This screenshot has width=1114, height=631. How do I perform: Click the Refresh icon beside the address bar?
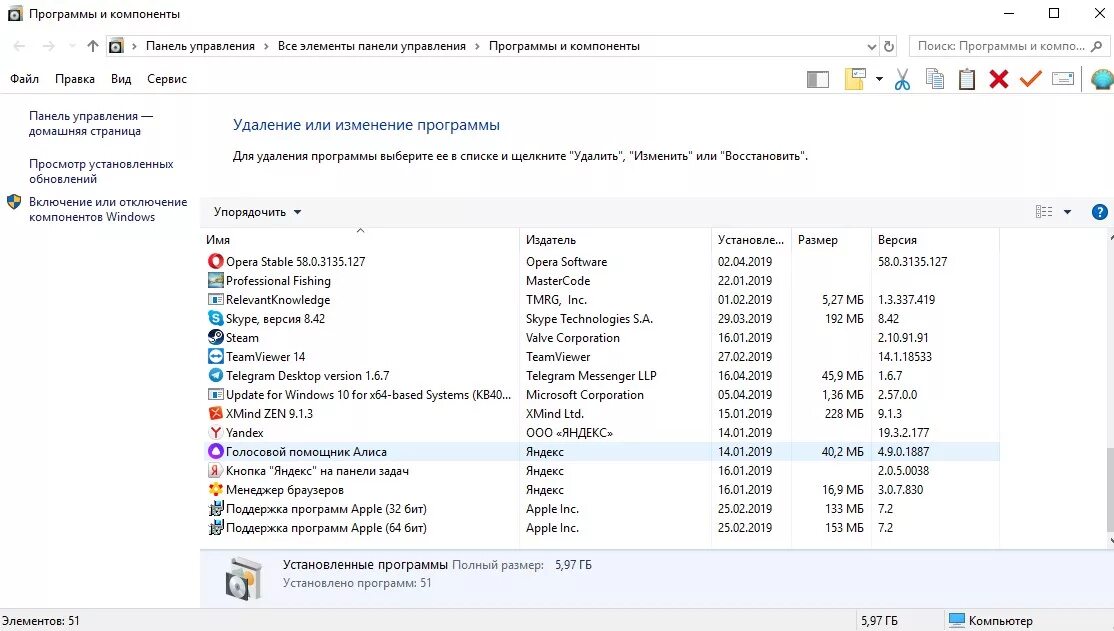(x=889, y=46)
